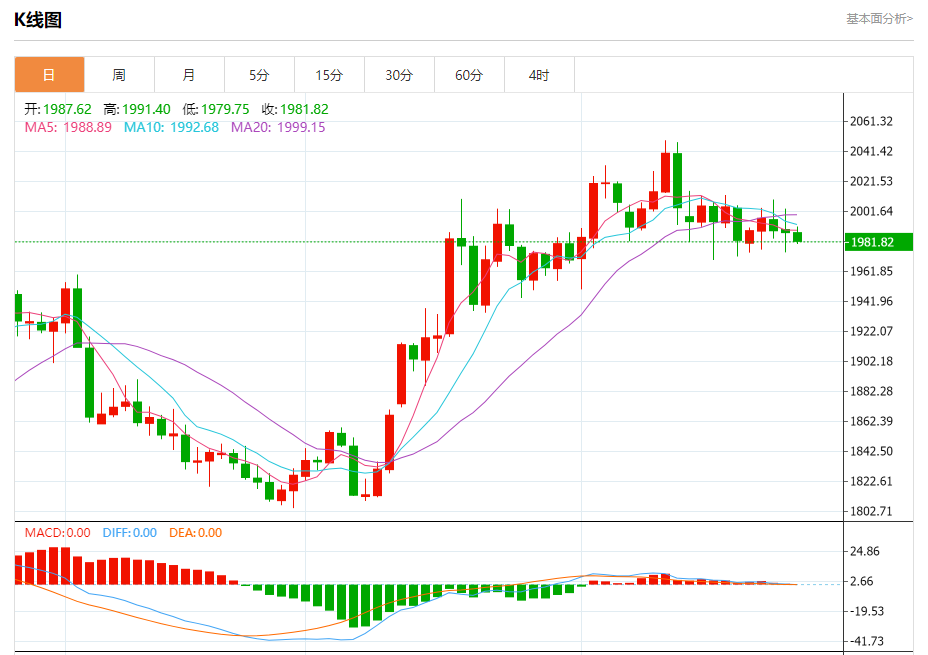Switch to the 月 monthly tab
The width and height of the screenshot is (928, 655).
point(189,75)
